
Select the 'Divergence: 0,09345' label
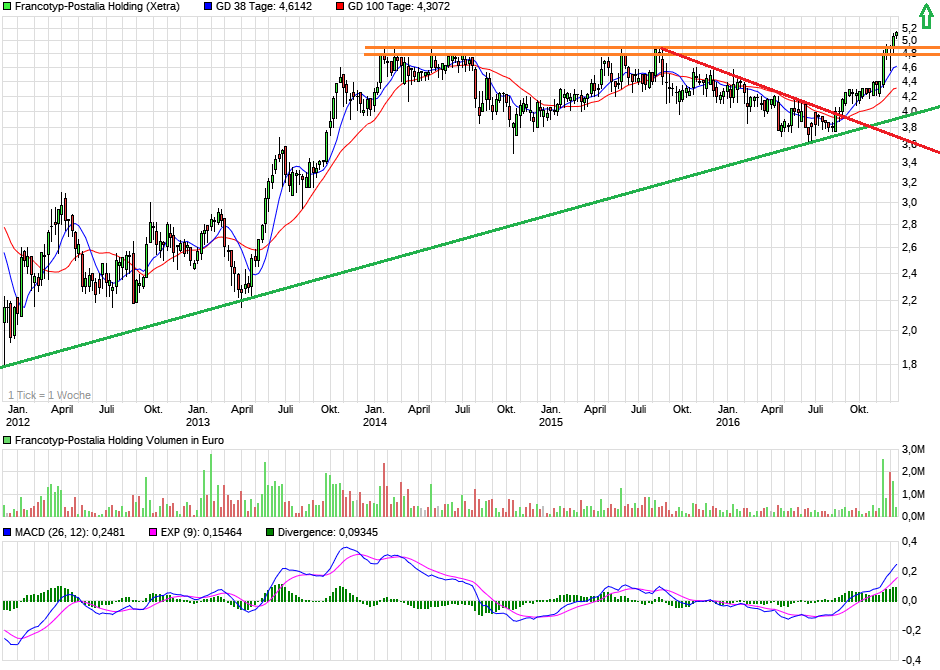point(328,532)
